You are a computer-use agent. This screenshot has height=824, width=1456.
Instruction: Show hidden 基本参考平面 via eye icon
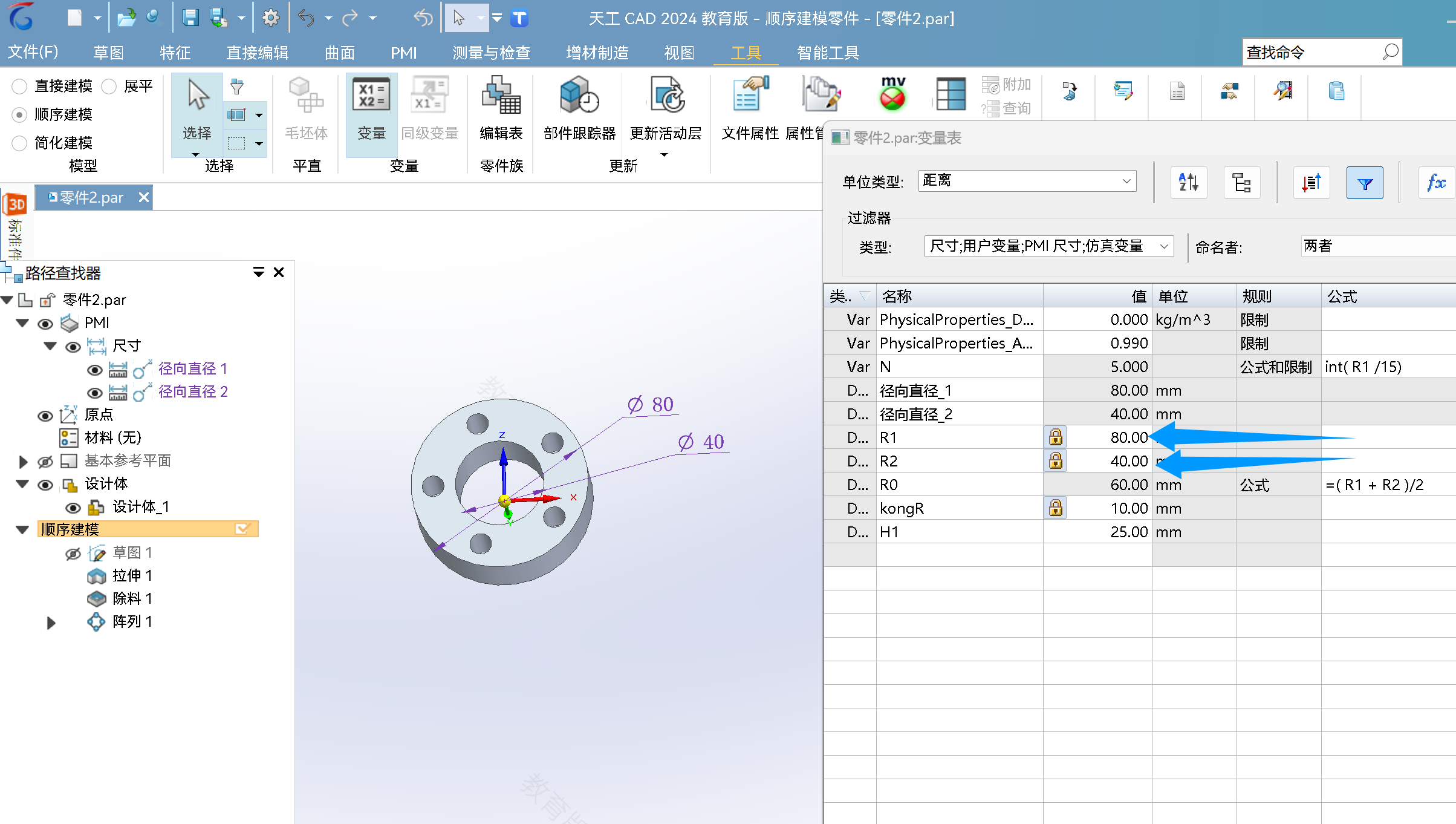(x=45, y=462)
